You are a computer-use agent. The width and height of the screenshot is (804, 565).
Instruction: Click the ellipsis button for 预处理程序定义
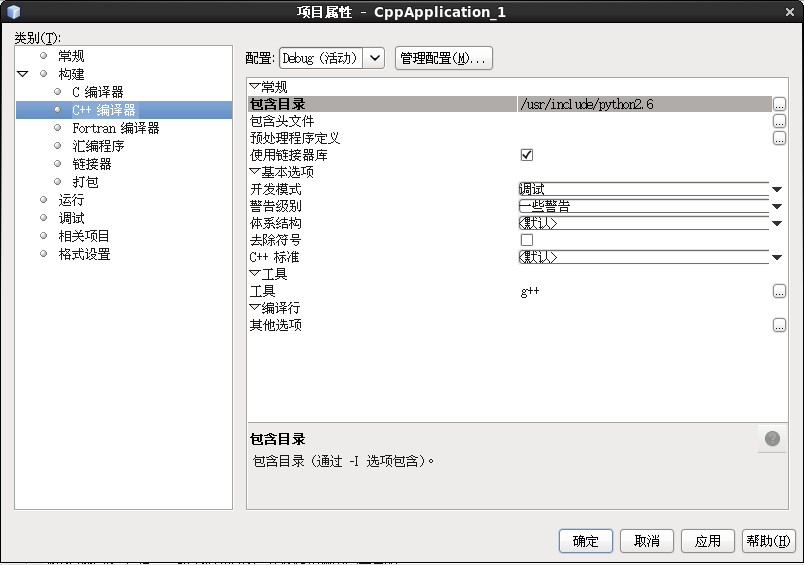(779, 138)
